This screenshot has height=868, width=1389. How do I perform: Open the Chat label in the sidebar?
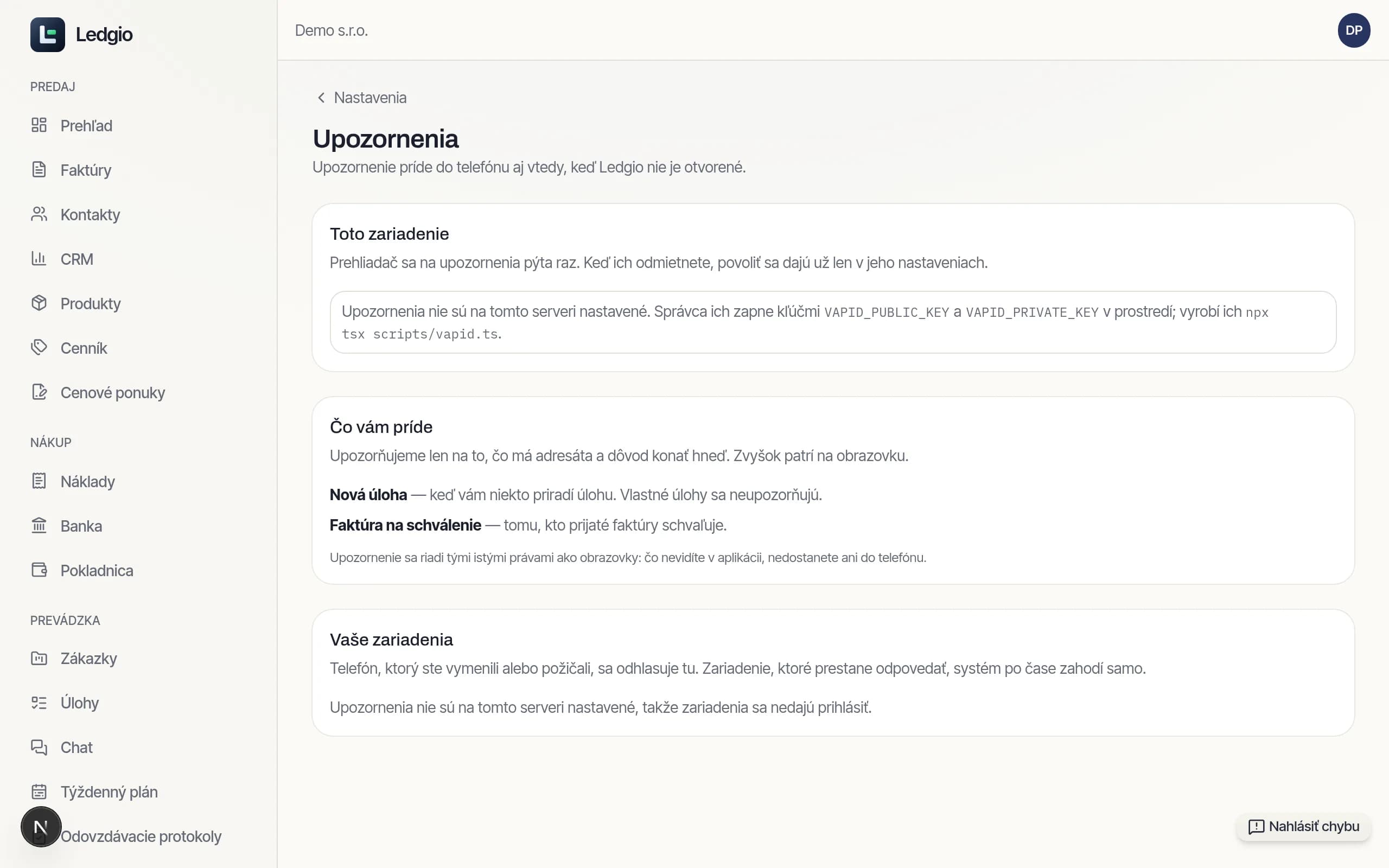tap(77, 748)
